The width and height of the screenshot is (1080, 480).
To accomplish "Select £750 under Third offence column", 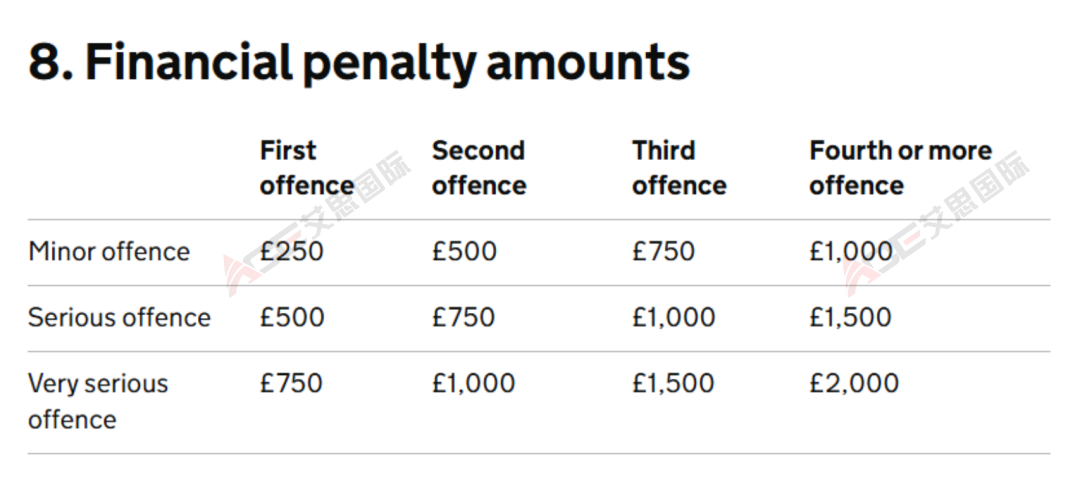I will (663, 251).
